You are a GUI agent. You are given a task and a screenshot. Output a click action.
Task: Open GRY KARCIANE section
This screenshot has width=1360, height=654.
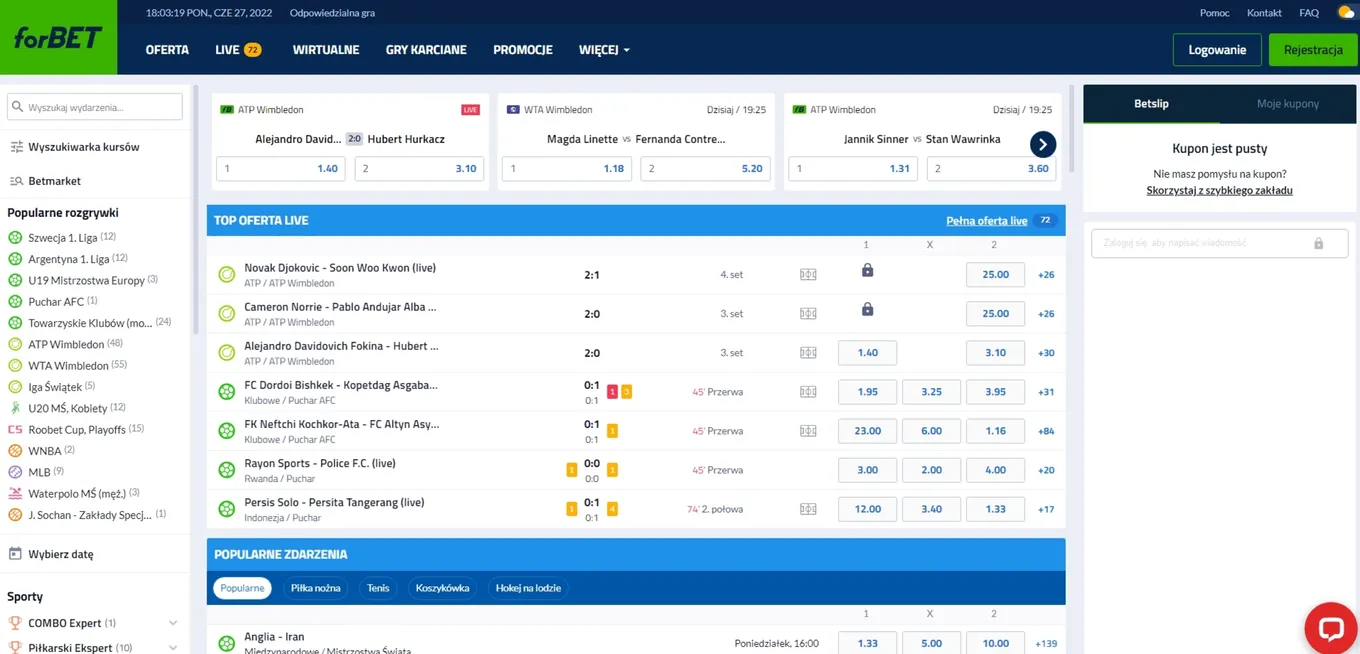pyautogui.click(x=426, y=50)
